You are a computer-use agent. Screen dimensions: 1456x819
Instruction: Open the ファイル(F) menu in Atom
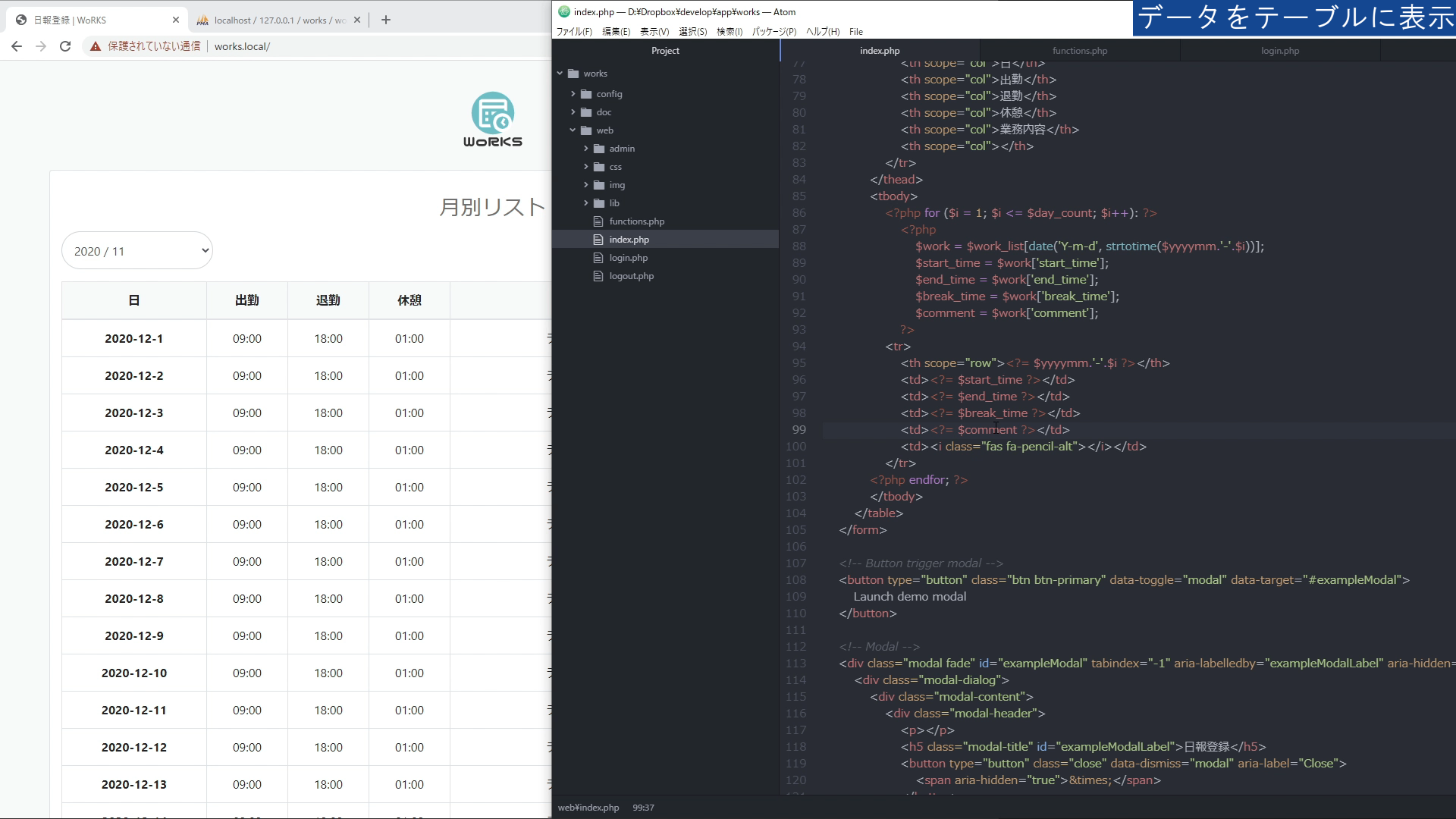[x=574, y=32]
